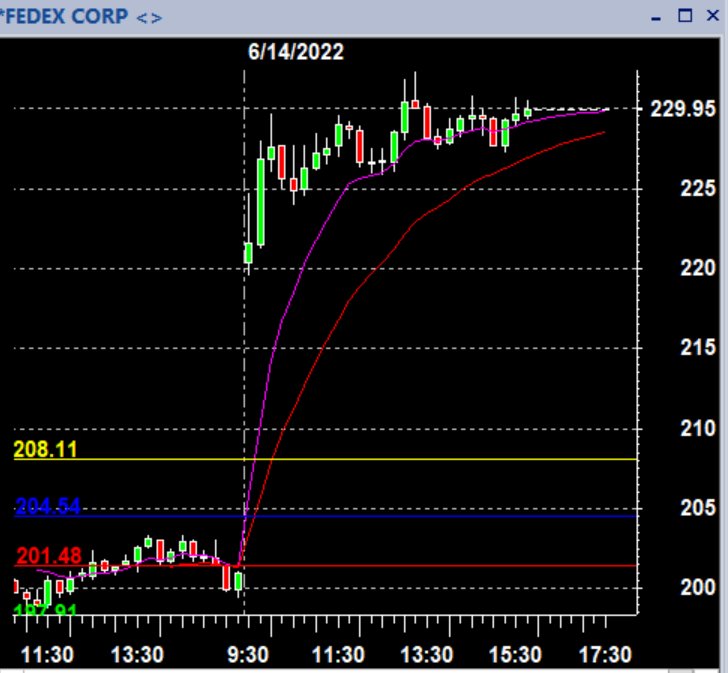Select the blue 204.54 level label

[x=48, y=506]
